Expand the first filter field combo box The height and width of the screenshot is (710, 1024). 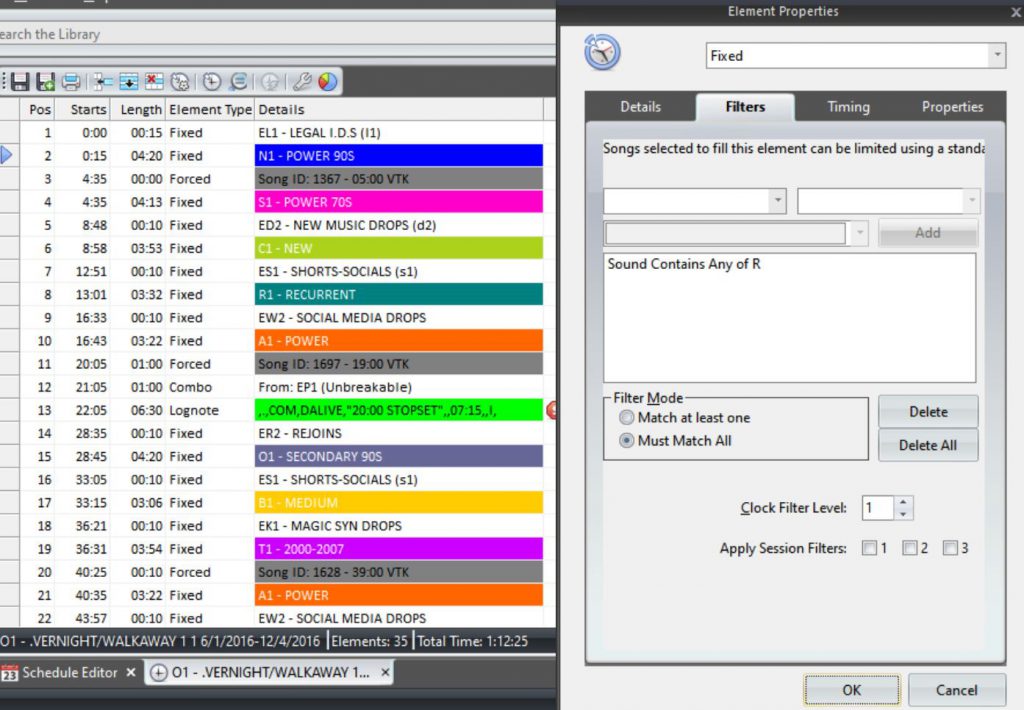777,200
